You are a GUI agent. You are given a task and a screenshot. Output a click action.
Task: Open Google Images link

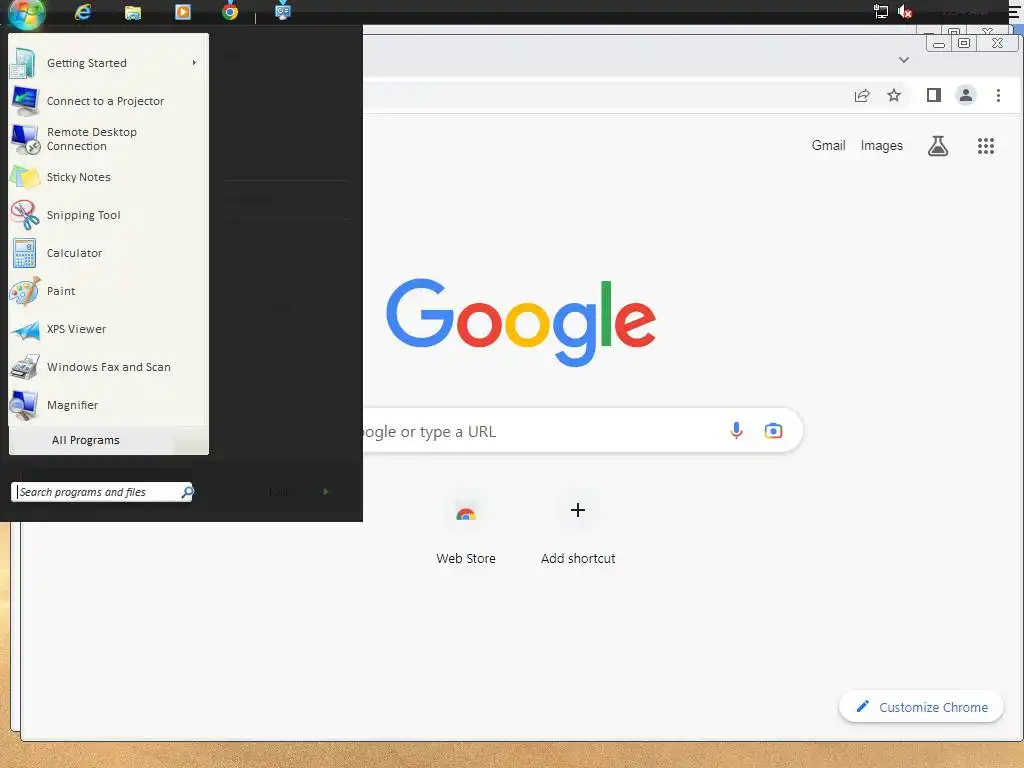[881, 146]
